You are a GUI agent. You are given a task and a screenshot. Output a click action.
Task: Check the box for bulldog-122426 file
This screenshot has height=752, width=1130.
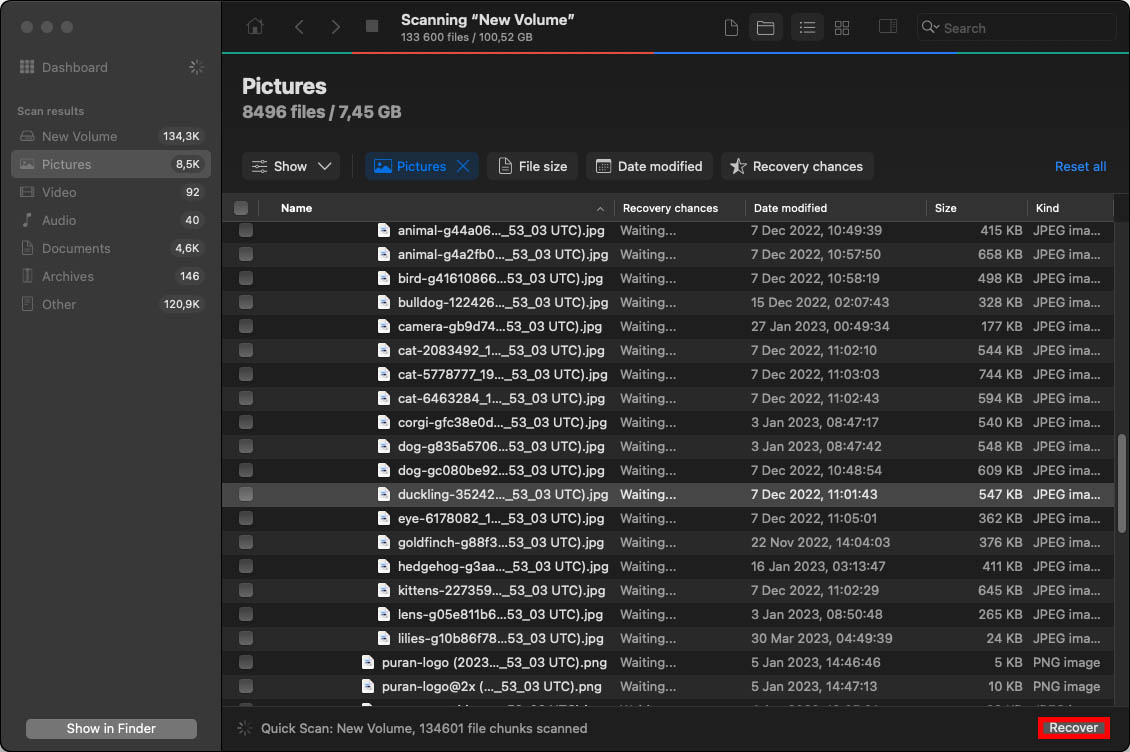tap(246, 302)
